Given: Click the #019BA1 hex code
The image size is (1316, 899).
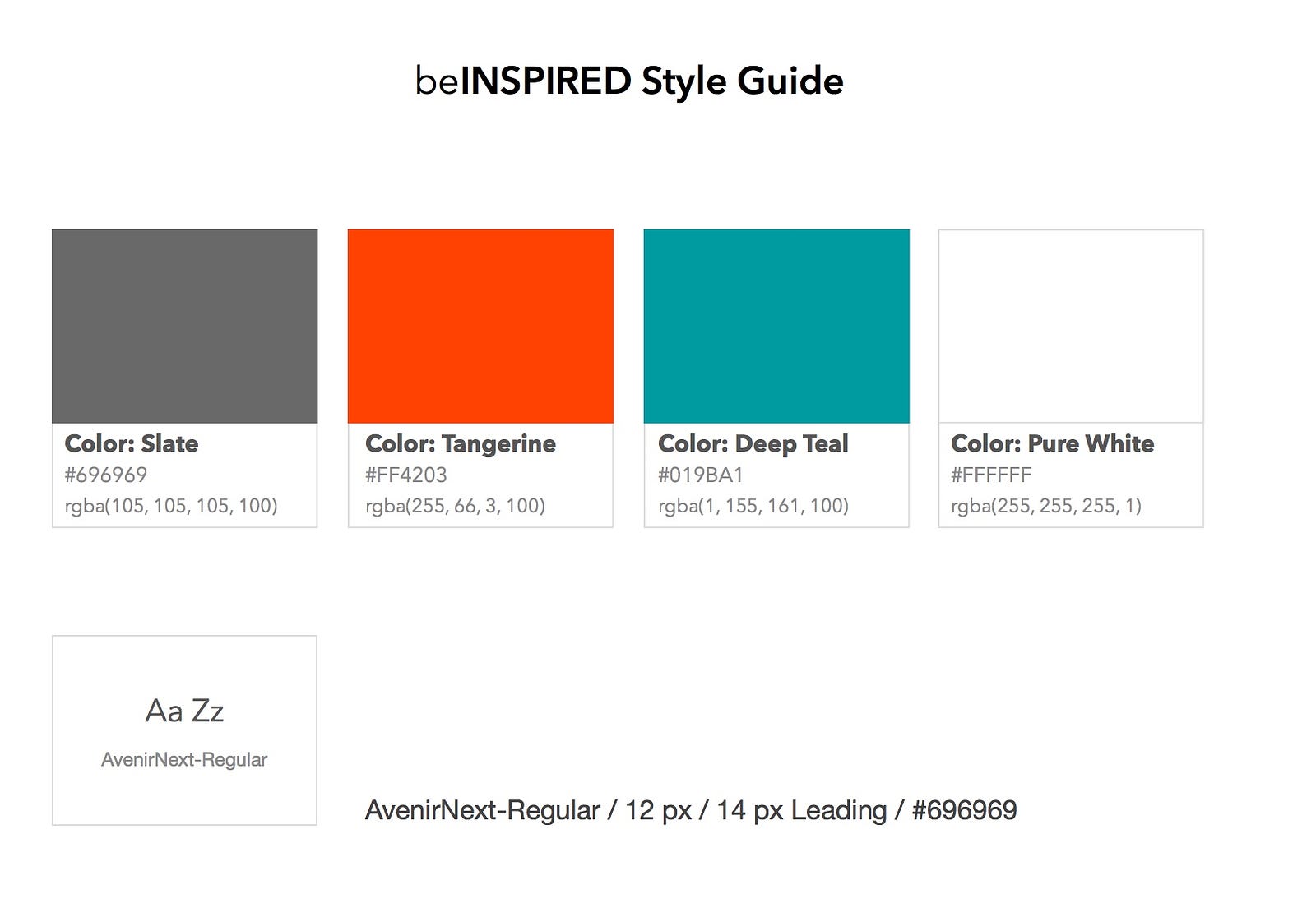Looking at the screenshot, I should coord(701,475).
